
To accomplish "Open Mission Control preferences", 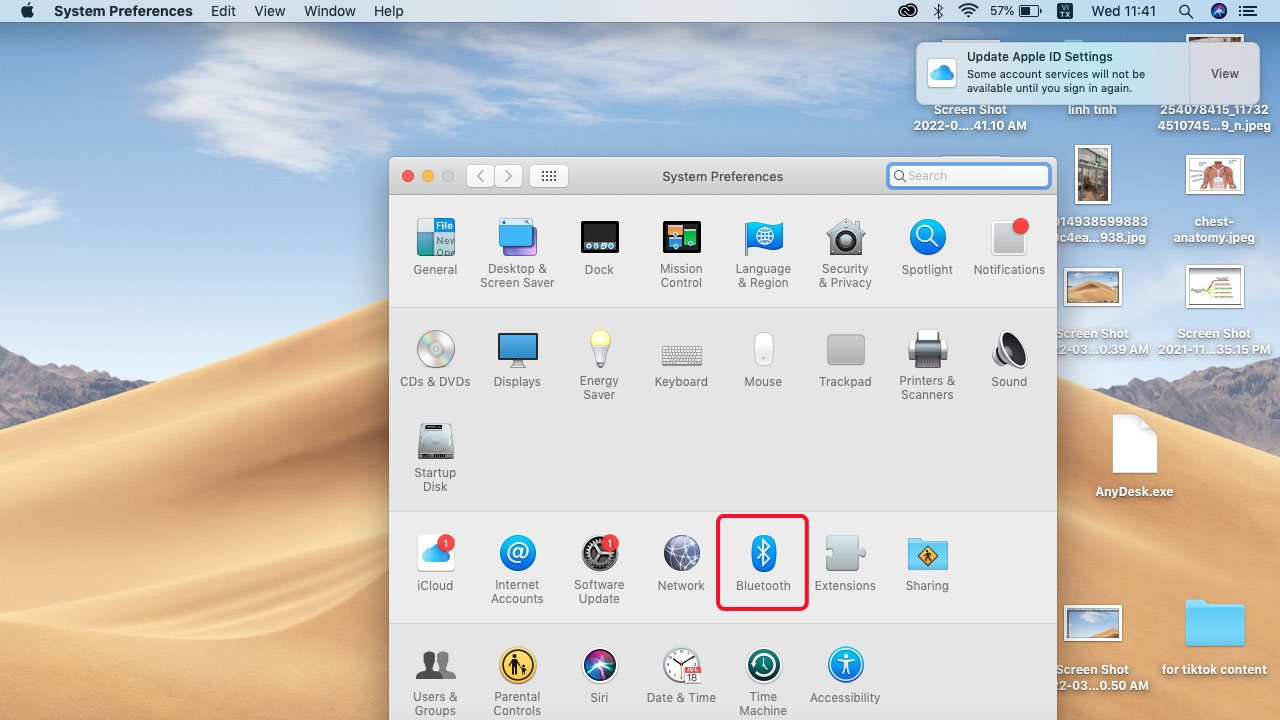I will pyautogui.click(x=681, y=253).
